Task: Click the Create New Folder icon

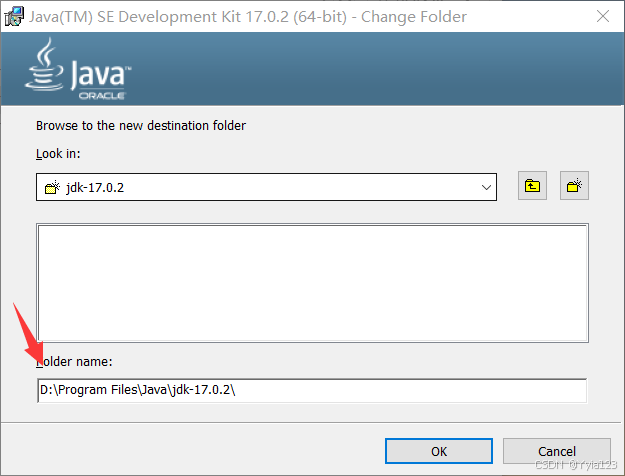Action: pos(574,186)
